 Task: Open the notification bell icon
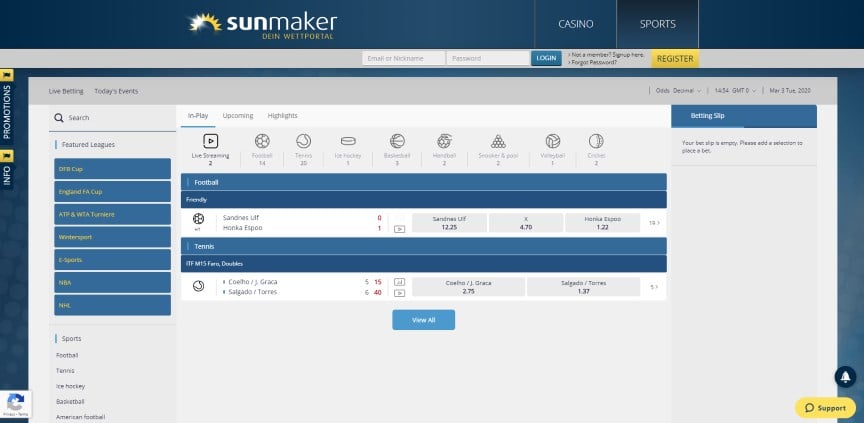(845, 377)
